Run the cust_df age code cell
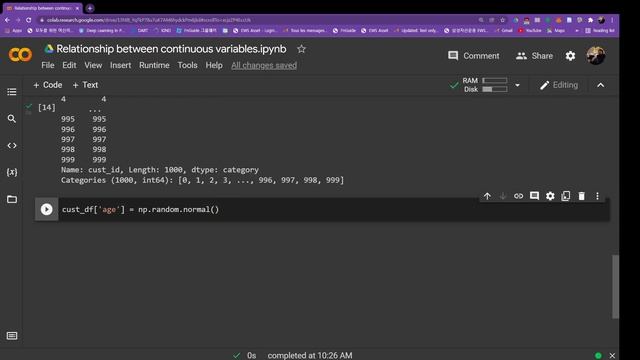Image resolution: width=640 pixels, height=360 pixels. click(47, 209)
